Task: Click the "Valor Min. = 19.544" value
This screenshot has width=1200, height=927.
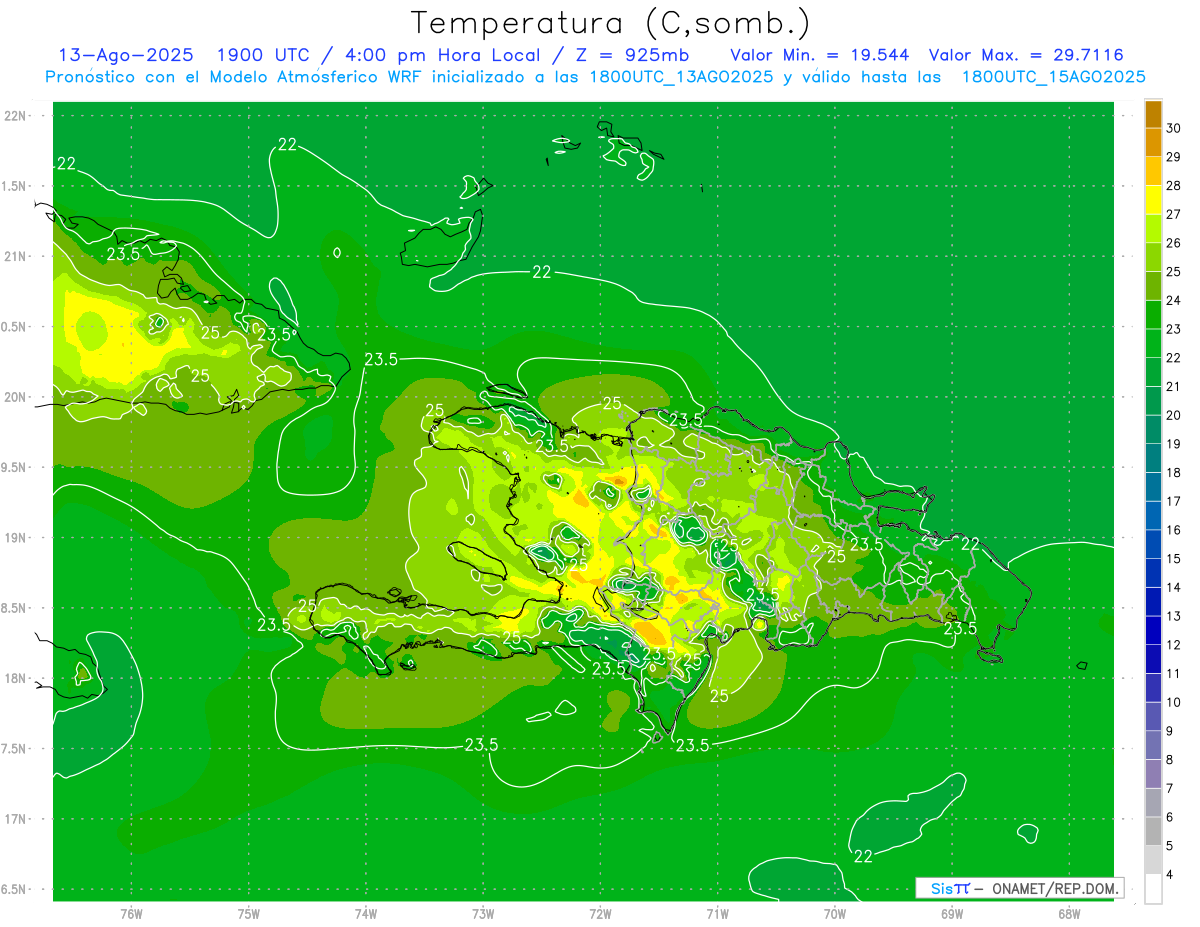Action: pos(819,55)
